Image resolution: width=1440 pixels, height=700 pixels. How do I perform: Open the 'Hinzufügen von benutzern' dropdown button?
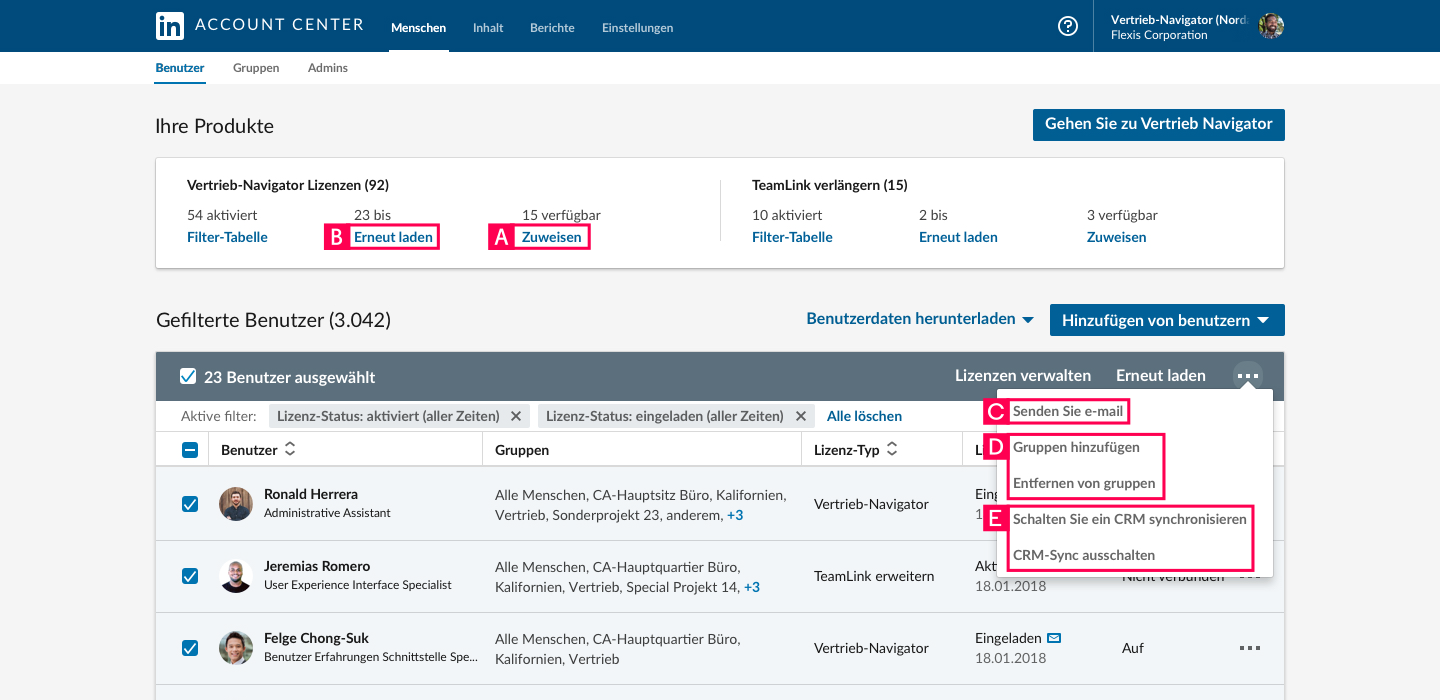pyautogui.click(x=1167, y=320)
